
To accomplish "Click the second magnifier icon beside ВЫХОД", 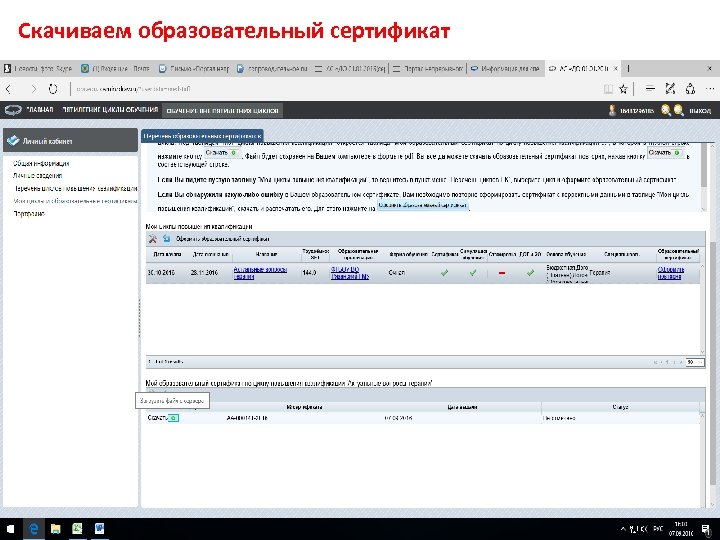I will [678, 110].
